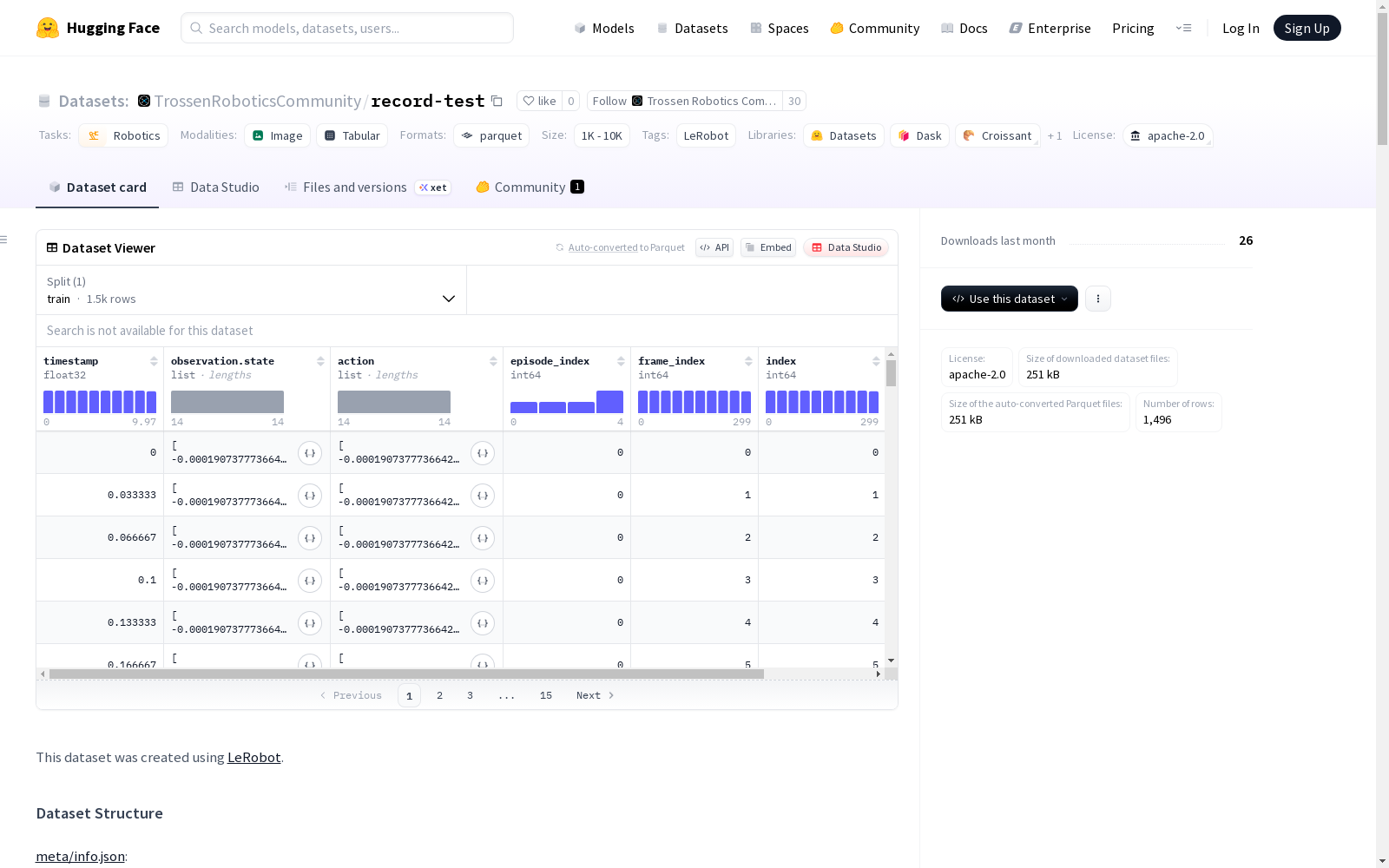Image resolution: width=1389 pixels, height=868 pixels.
Task: Click the Embed button in Dataset Viewer
Action: [x=768, y=247]
